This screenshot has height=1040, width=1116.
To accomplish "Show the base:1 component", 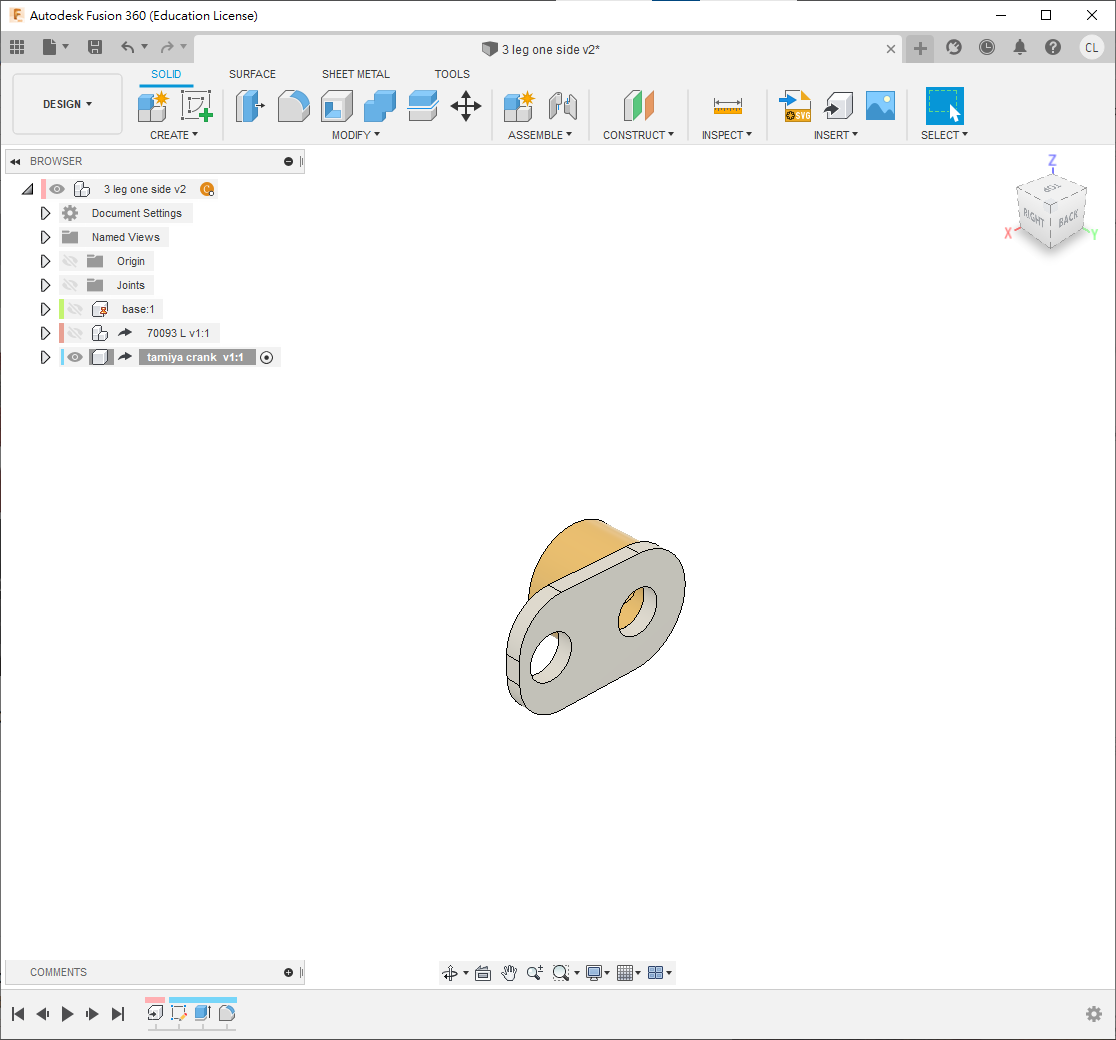I will point(75,309).
